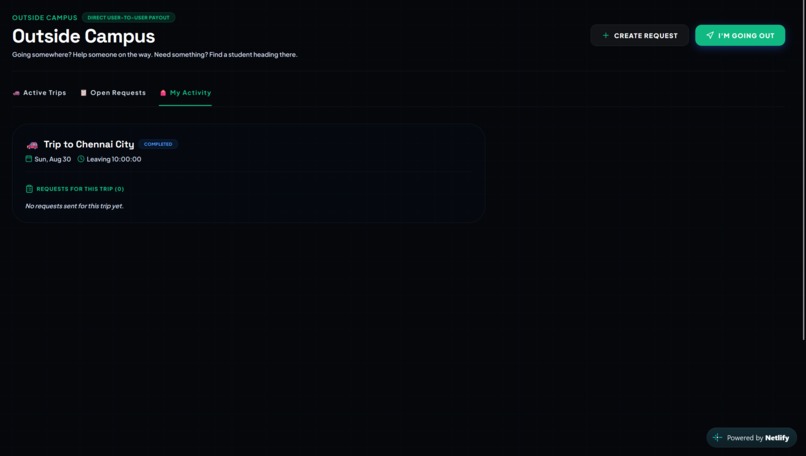Click the 'Going somewhere?' subtitle text
The image size is (806, 456).
click(155, 54)
